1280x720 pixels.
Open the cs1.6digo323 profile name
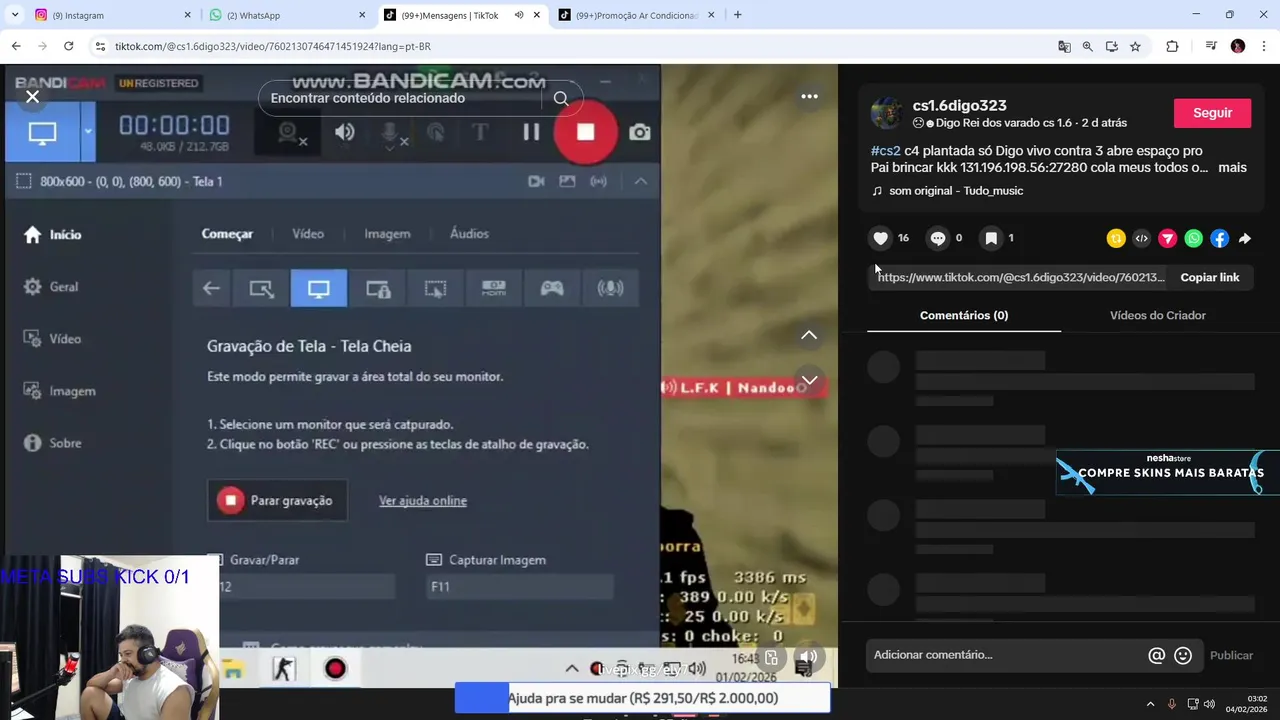click(x=959, y=105)
